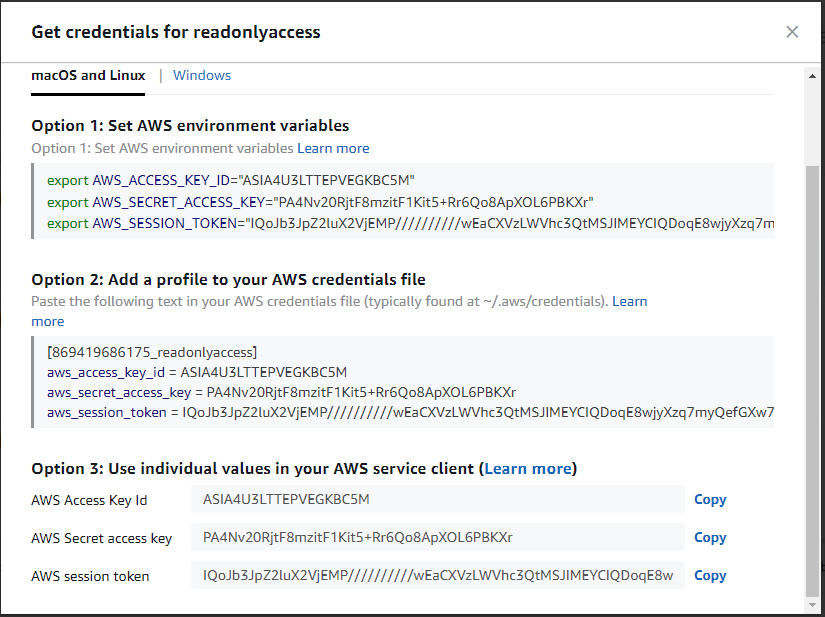Image resolution: width=825 pixels, height=617 pixels.
Task: Click the AWS Secret access key value field
Action: click(x=438, y=537)
